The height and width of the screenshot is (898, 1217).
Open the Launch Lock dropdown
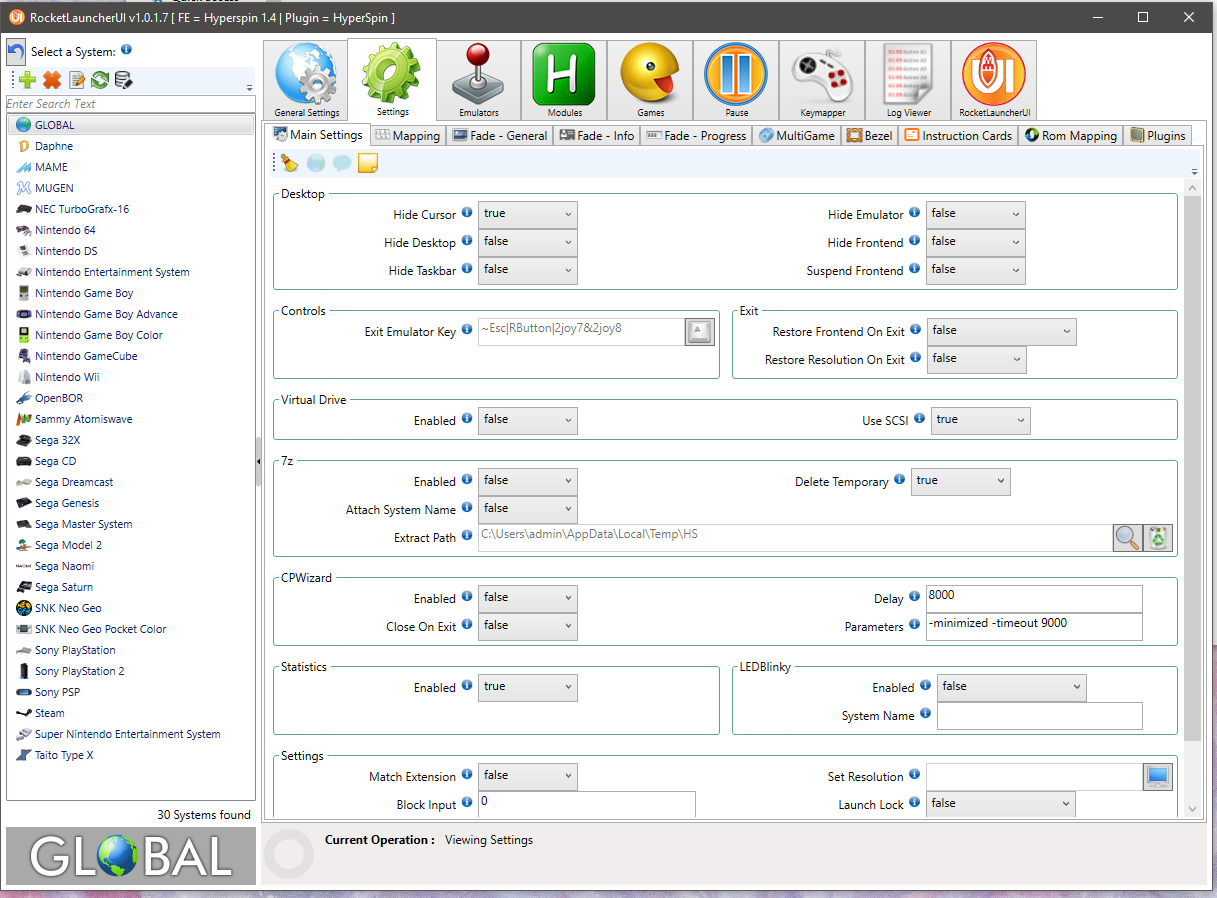(1001, 804)
